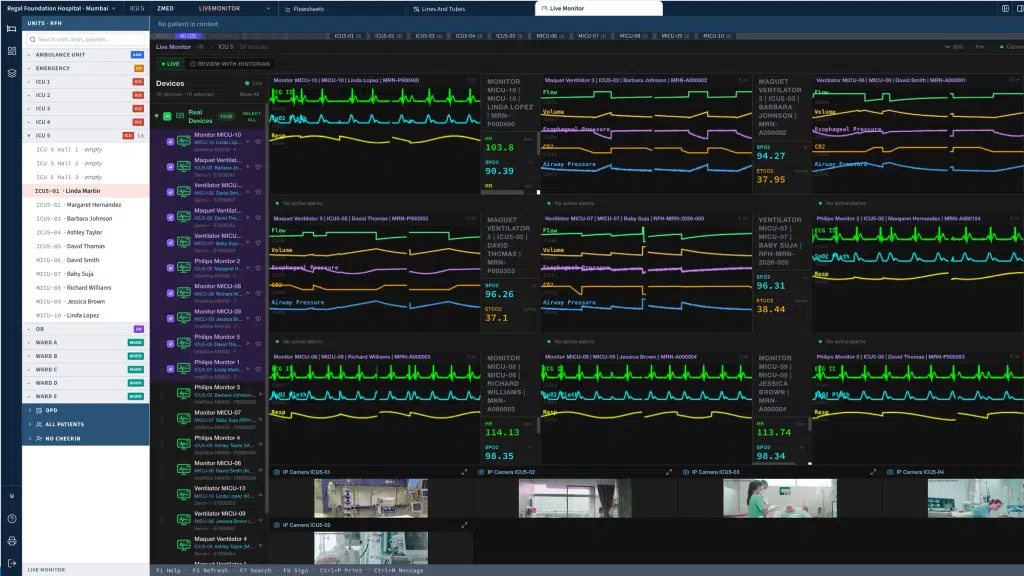Collapse the ICU 5 unit node

point(29,135)
